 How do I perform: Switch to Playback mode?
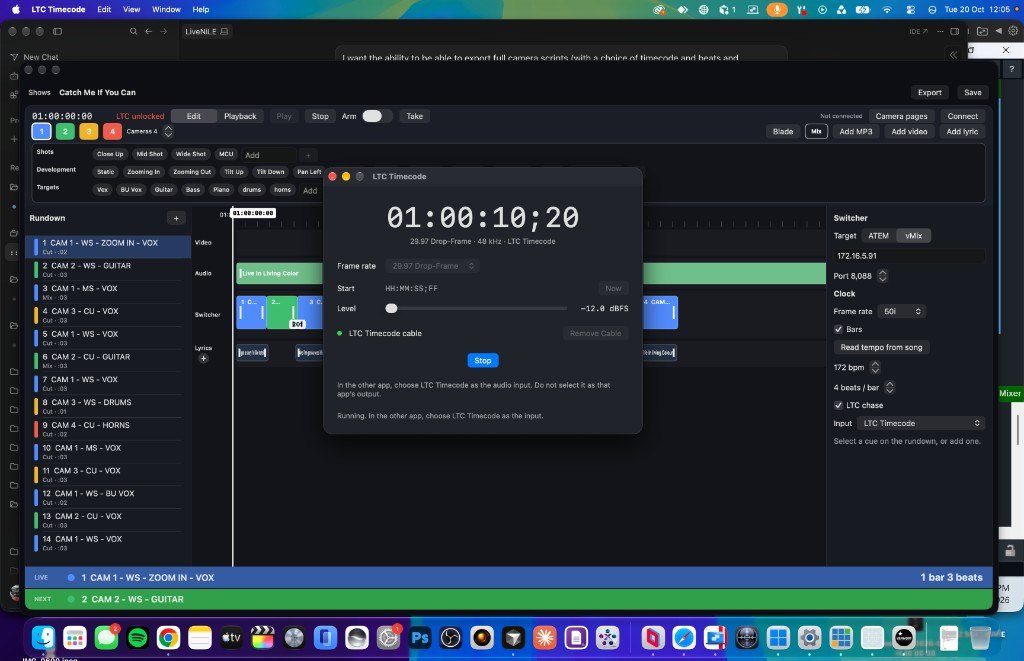[x=240, y=116]
